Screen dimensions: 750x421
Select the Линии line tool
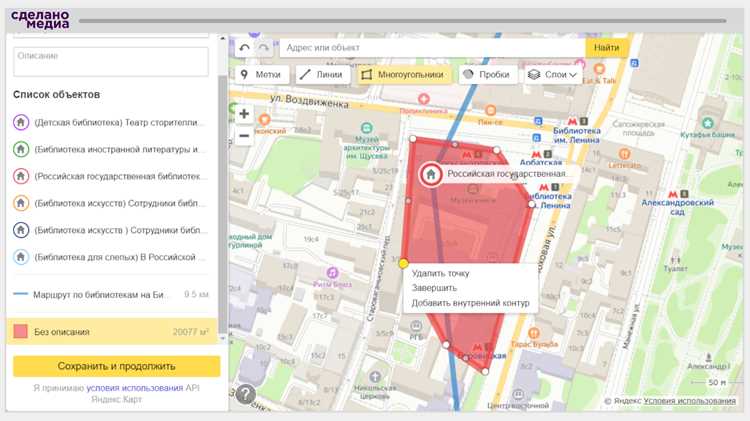click(323, 75)
